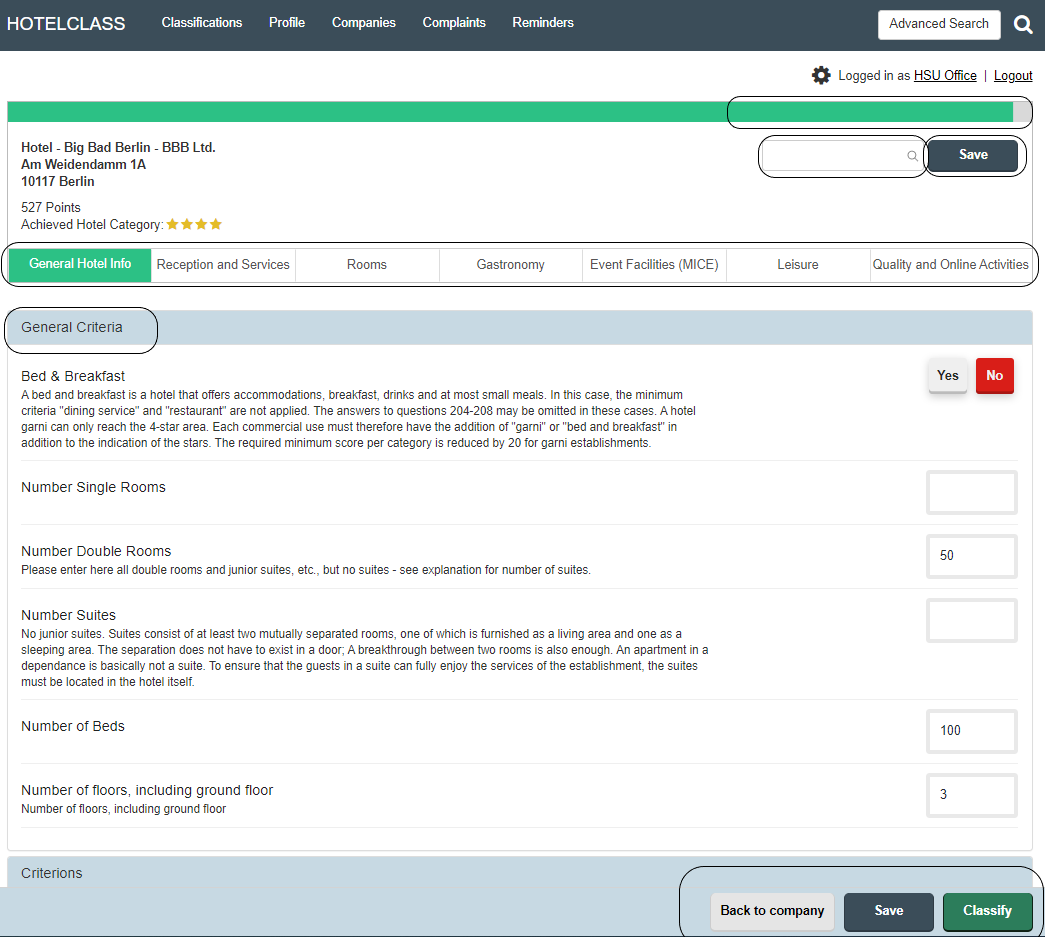Set Bed & Breakfast to Yes
This screenshot has height=937, width=1045.
pos(947,376)
